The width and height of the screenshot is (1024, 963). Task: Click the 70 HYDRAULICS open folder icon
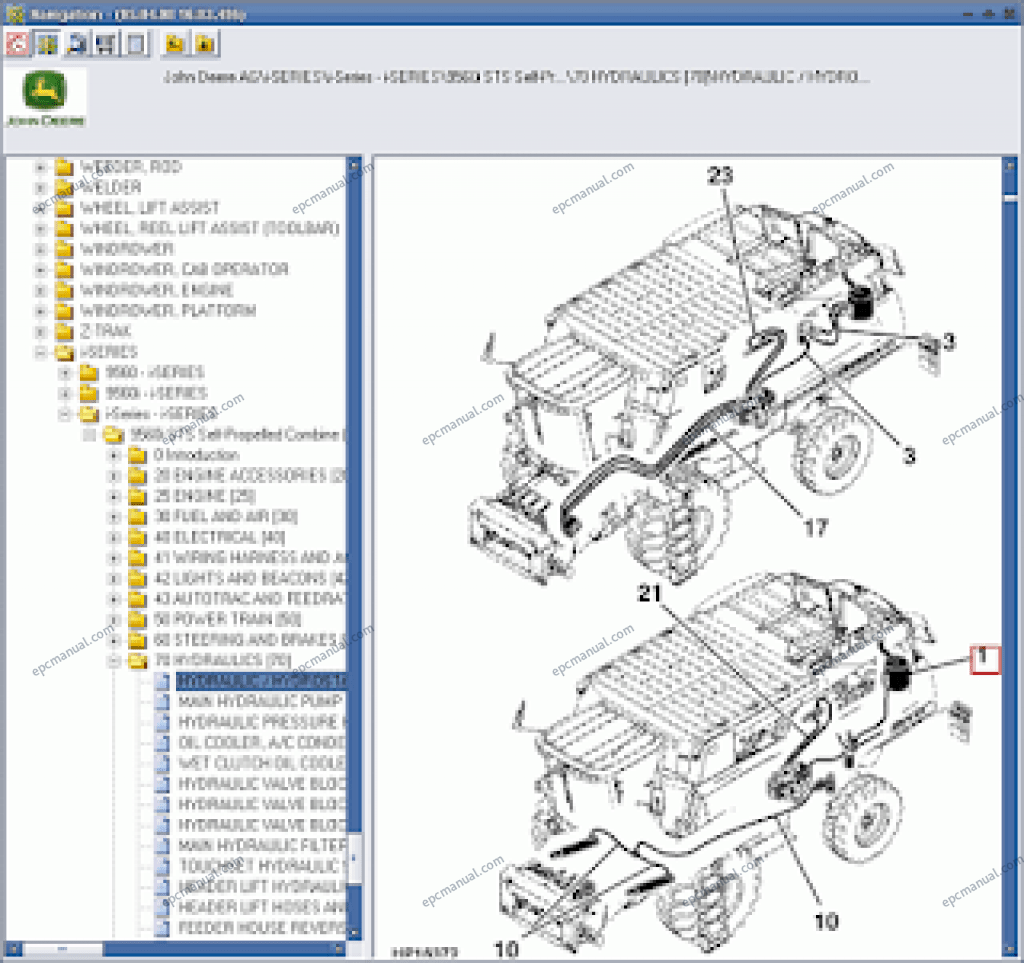[137, 660]
